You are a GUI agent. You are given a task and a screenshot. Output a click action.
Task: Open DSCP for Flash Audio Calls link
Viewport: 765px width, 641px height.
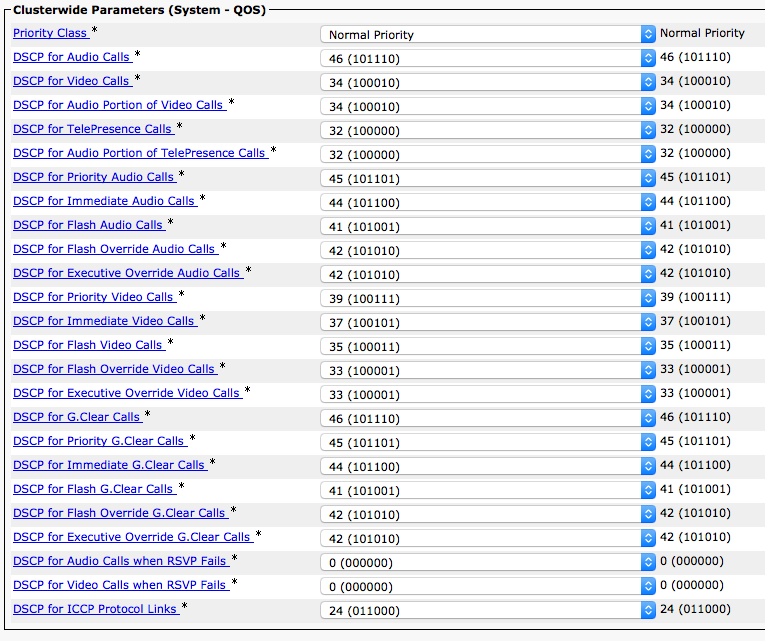click(x=89, y=225)
